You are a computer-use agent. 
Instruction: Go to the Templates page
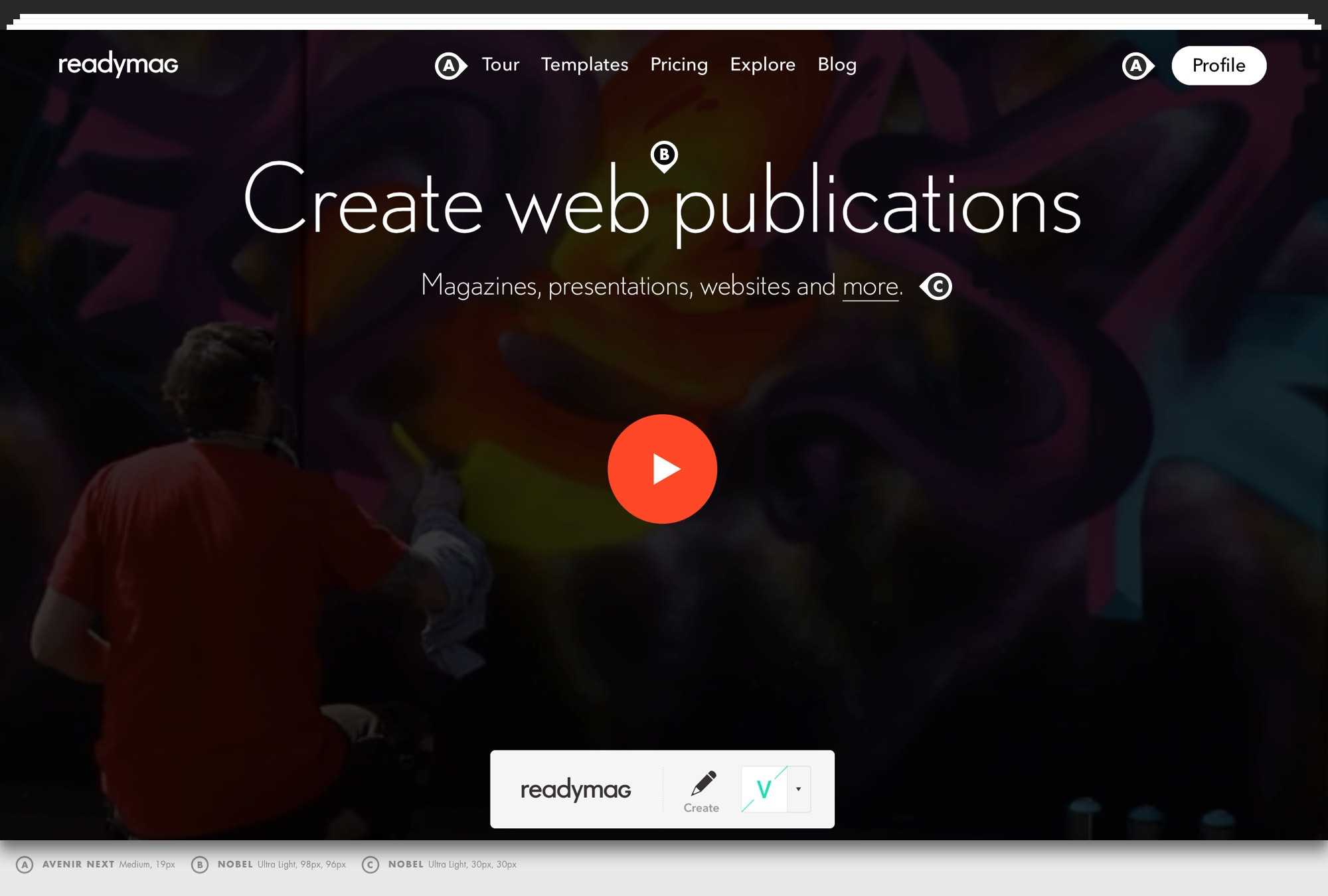coord(584,64)
